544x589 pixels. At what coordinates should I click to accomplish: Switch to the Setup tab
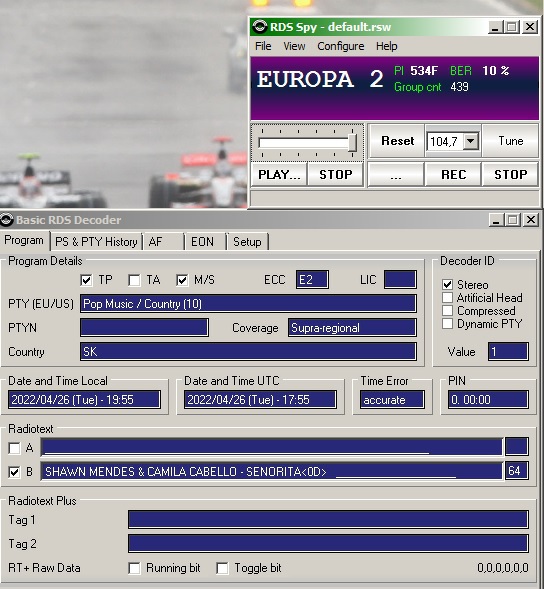click(248, 242)
